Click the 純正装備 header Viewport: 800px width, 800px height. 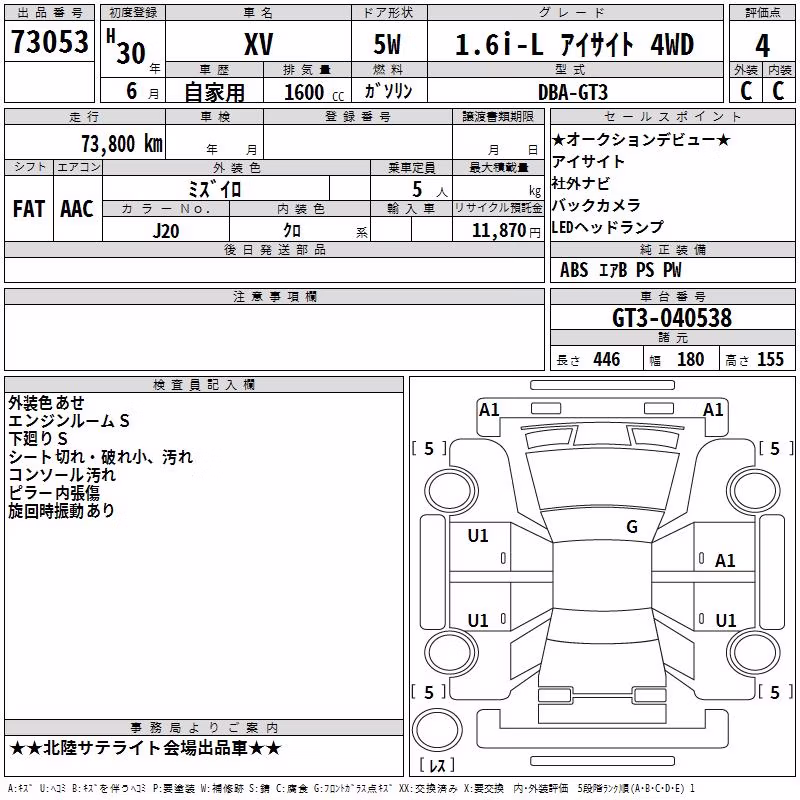[672, 249]
